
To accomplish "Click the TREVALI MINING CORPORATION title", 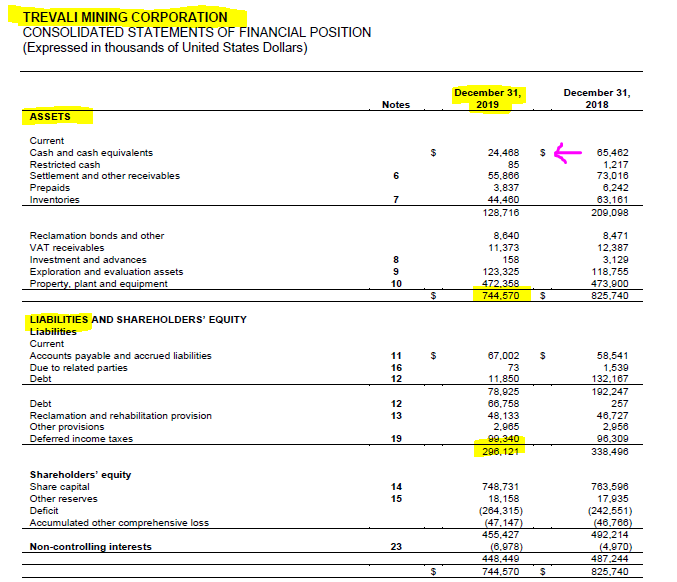I will (125, 17).
